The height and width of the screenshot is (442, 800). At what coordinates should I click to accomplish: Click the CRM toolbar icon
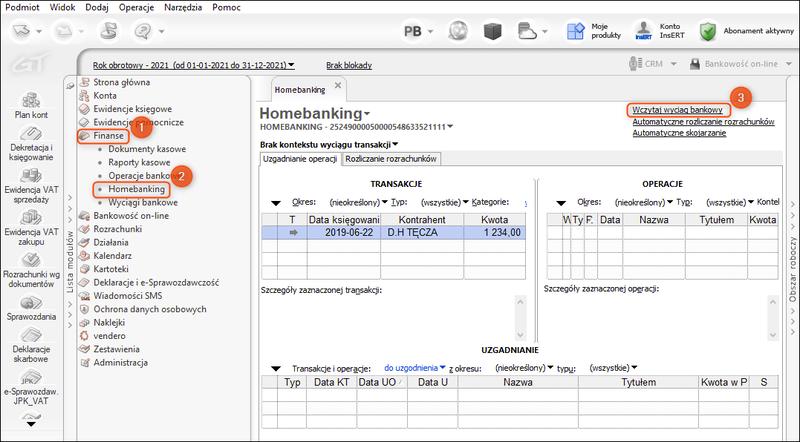636,64
